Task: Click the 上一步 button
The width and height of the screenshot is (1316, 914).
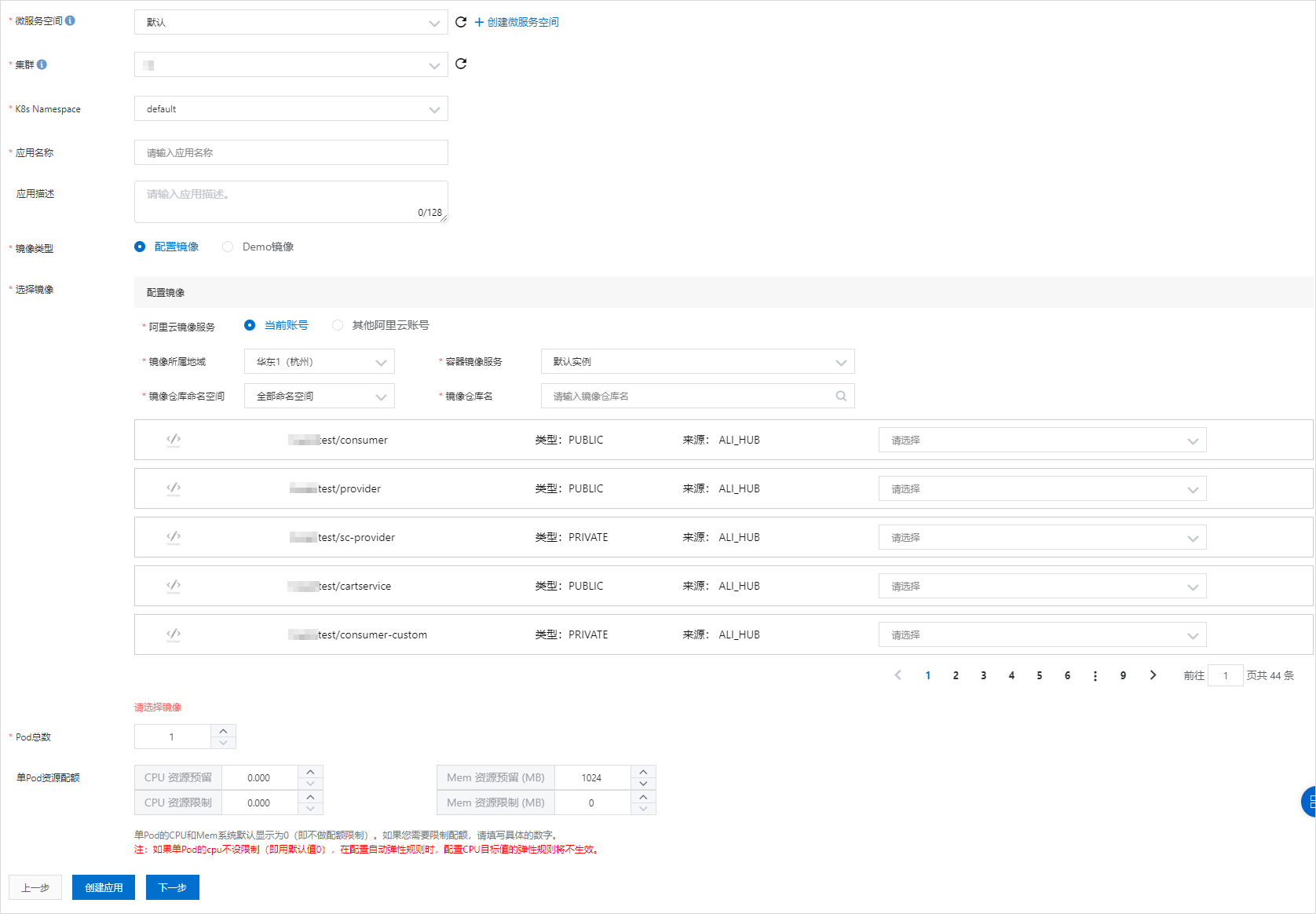Action: pos(35,887)
